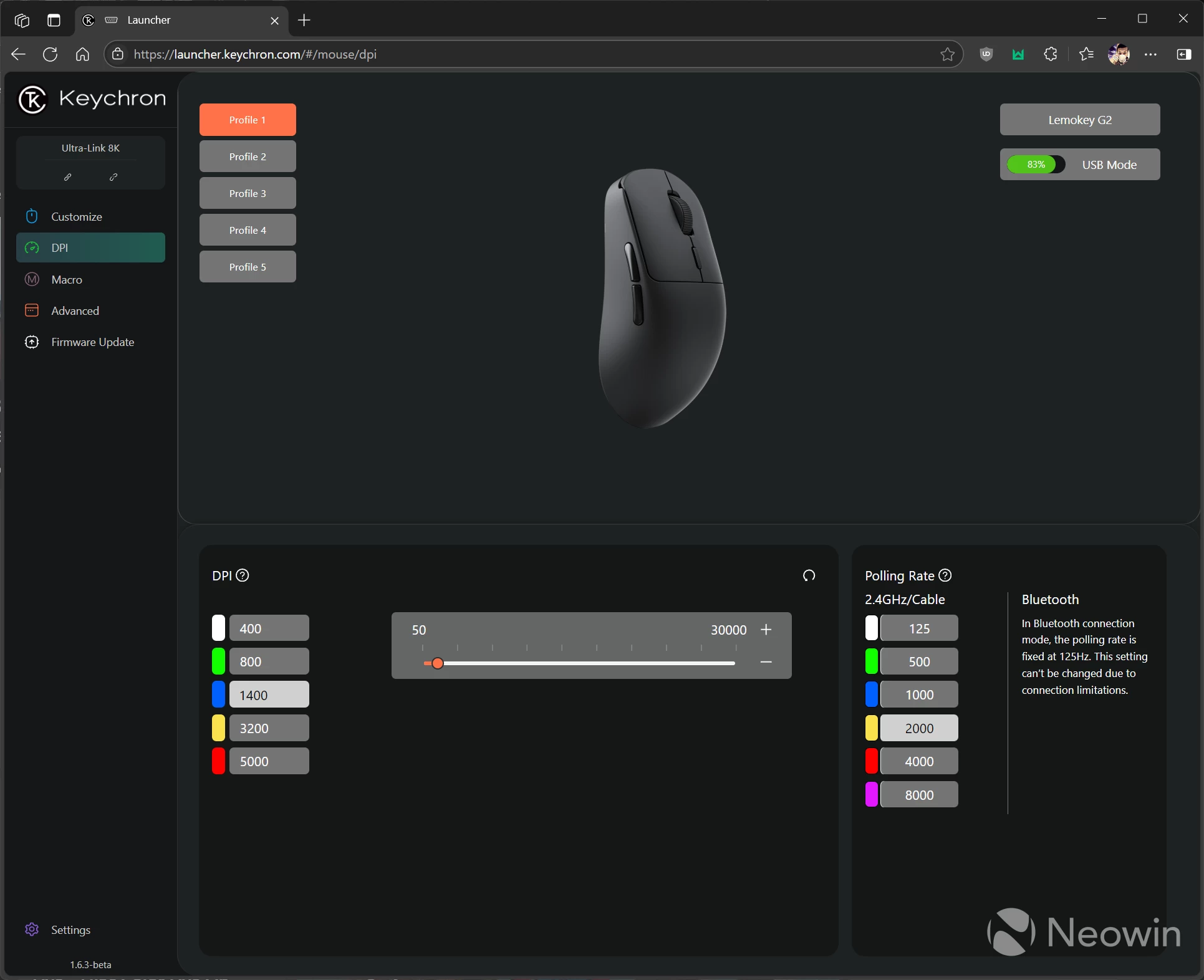Select the 1400 DPI level
The height and width of the screenshot is (980, 1204).
pyautogui.click(x=269, y=694)
